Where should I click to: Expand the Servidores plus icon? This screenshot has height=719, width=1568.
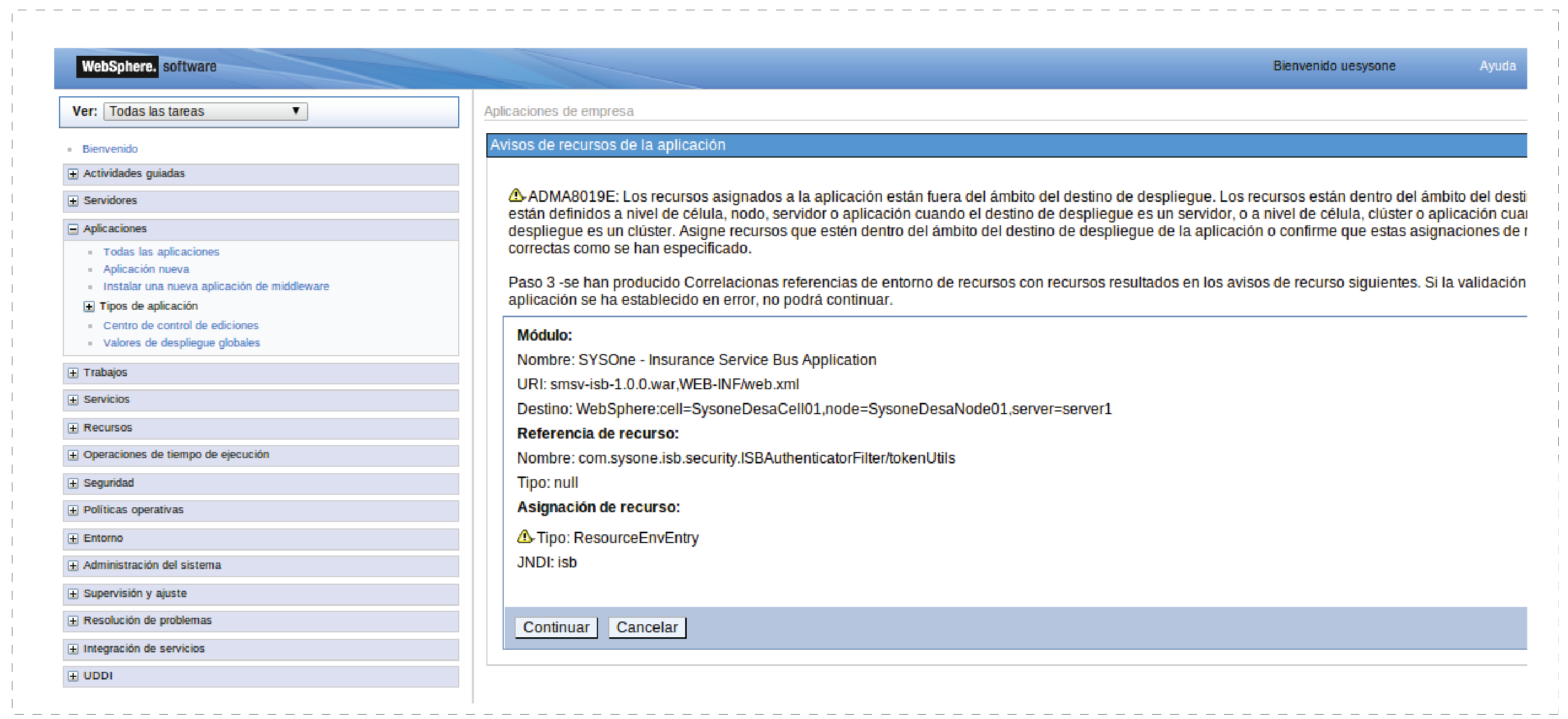[x=73, y=201]
